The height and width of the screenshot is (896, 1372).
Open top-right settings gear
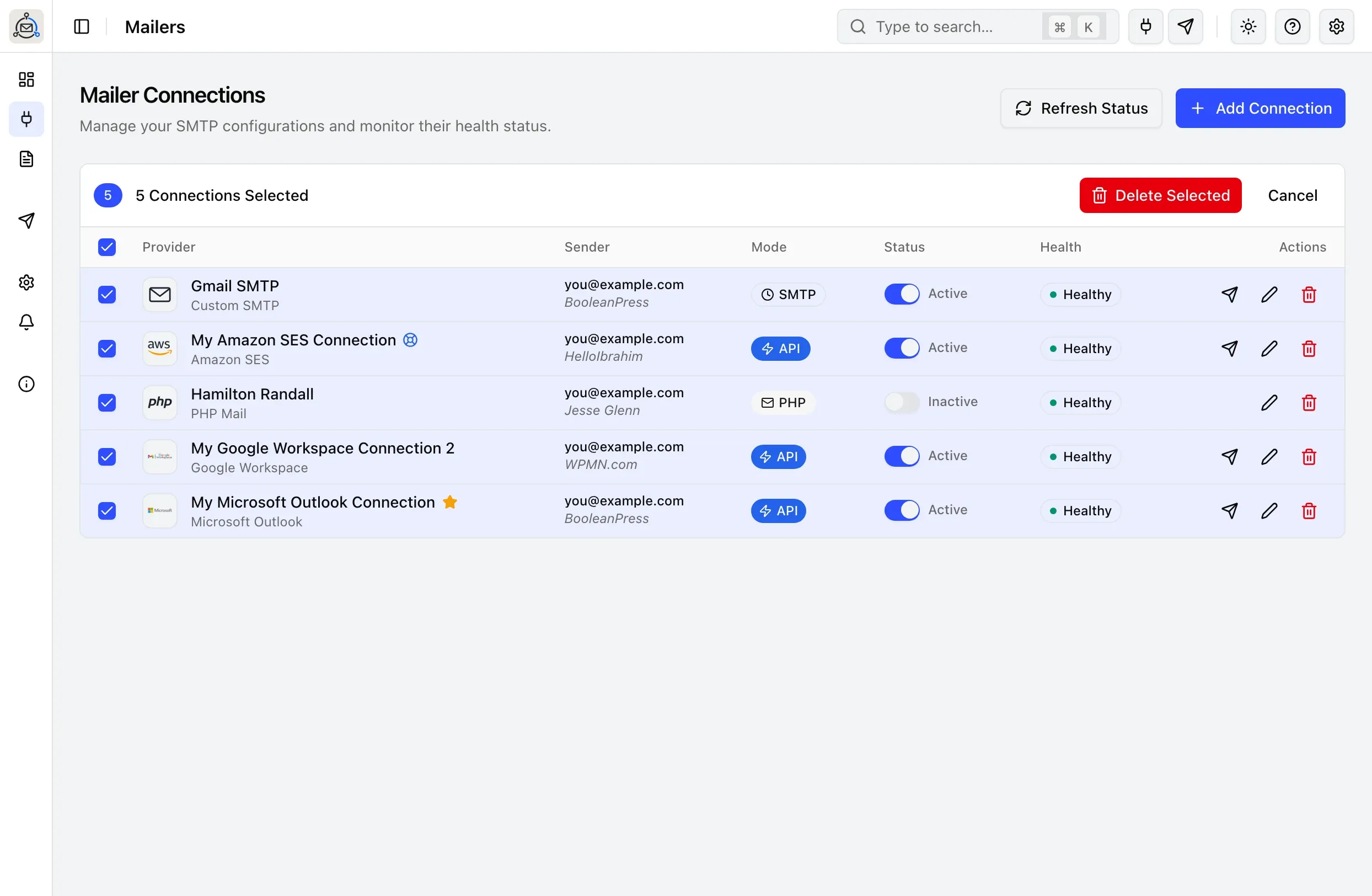[x=1336, y=26]
